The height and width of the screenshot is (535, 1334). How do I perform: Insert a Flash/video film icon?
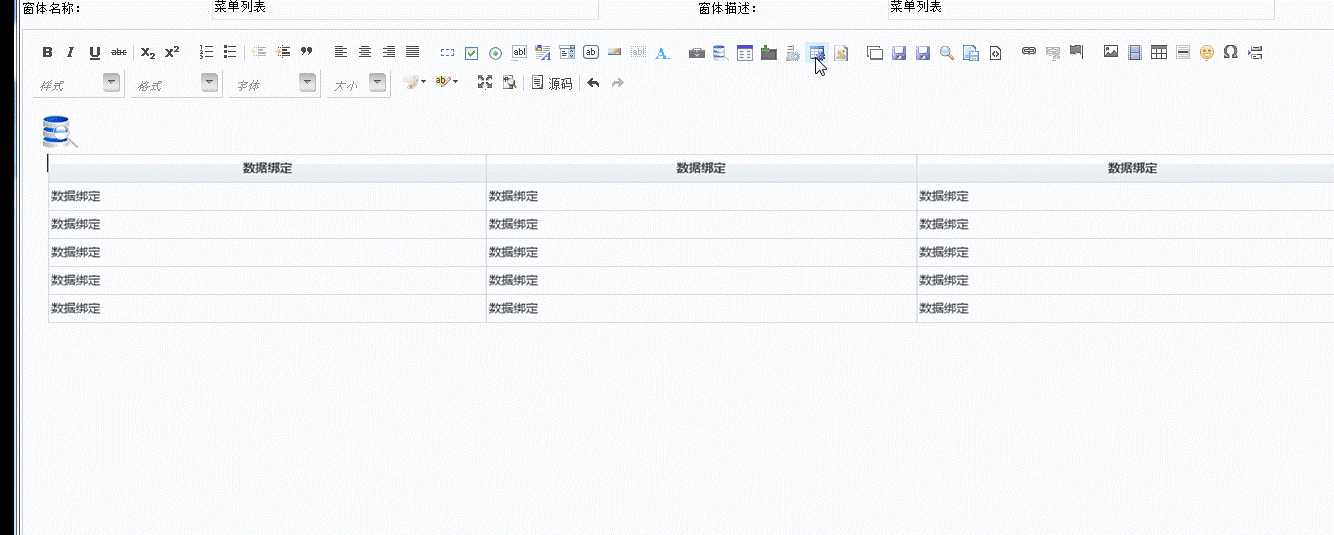[x=1135, y=52]
